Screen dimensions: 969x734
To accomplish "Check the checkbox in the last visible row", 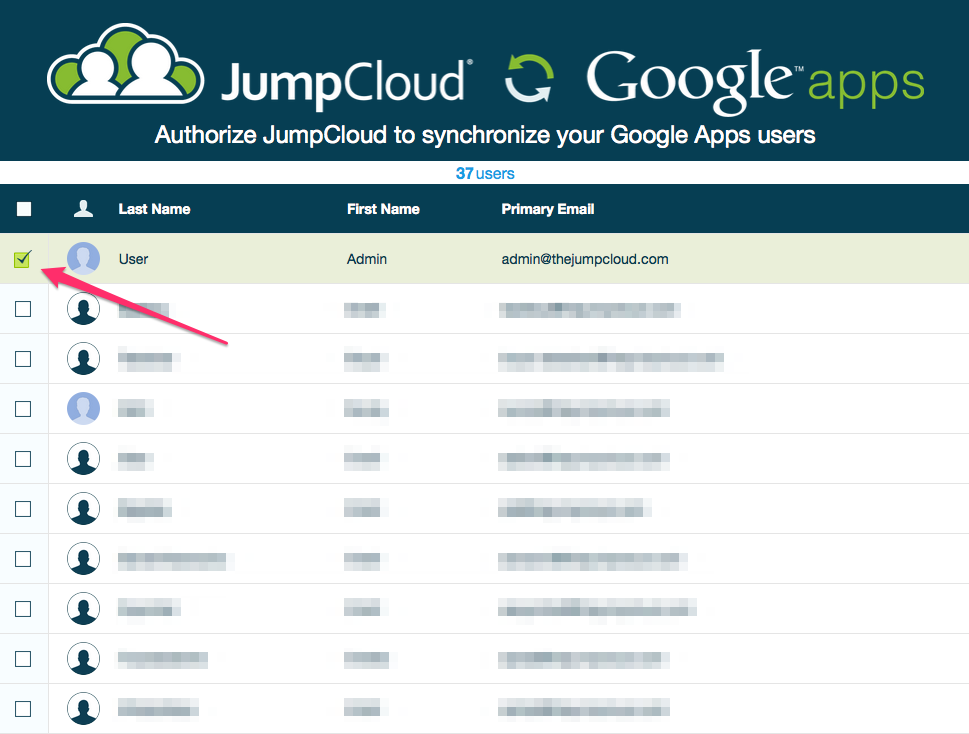I will [x=23, y=709].
